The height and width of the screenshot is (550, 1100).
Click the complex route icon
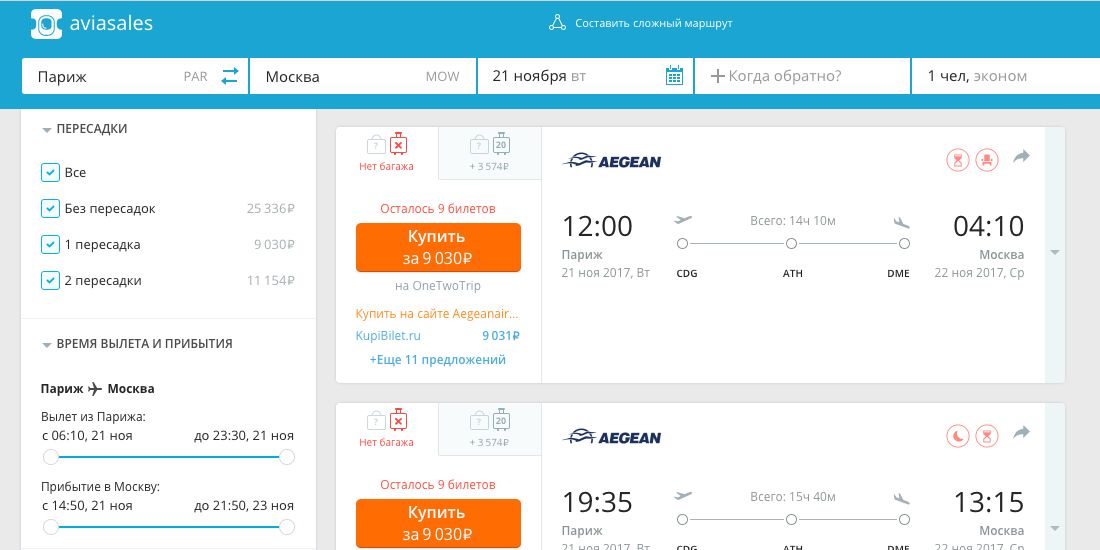[558, 23]
